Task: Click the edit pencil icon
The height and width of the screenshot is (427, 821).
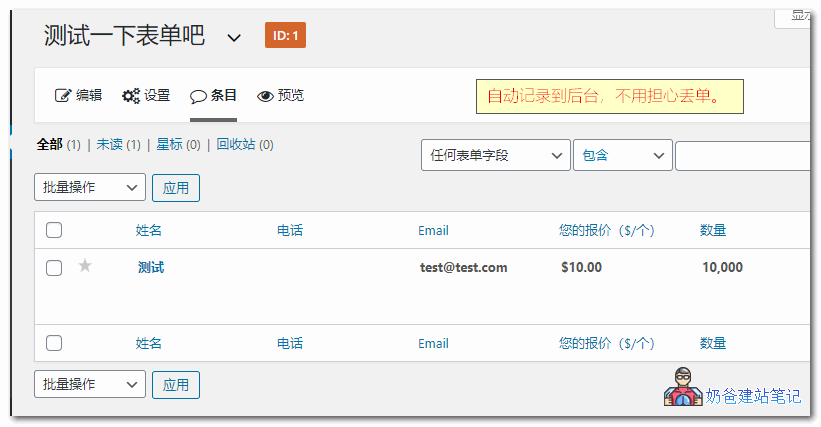Action: (63, 95)
